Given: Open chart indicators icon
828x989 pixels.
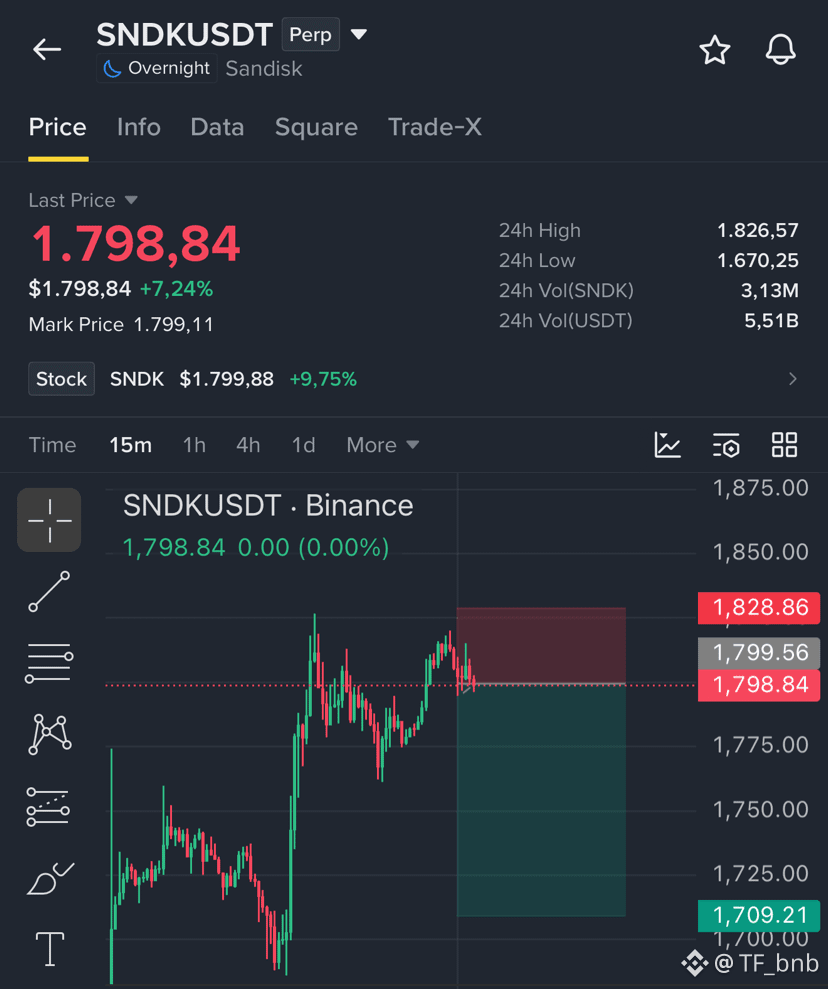Looking at the screenshot, I should click(667, 445).
